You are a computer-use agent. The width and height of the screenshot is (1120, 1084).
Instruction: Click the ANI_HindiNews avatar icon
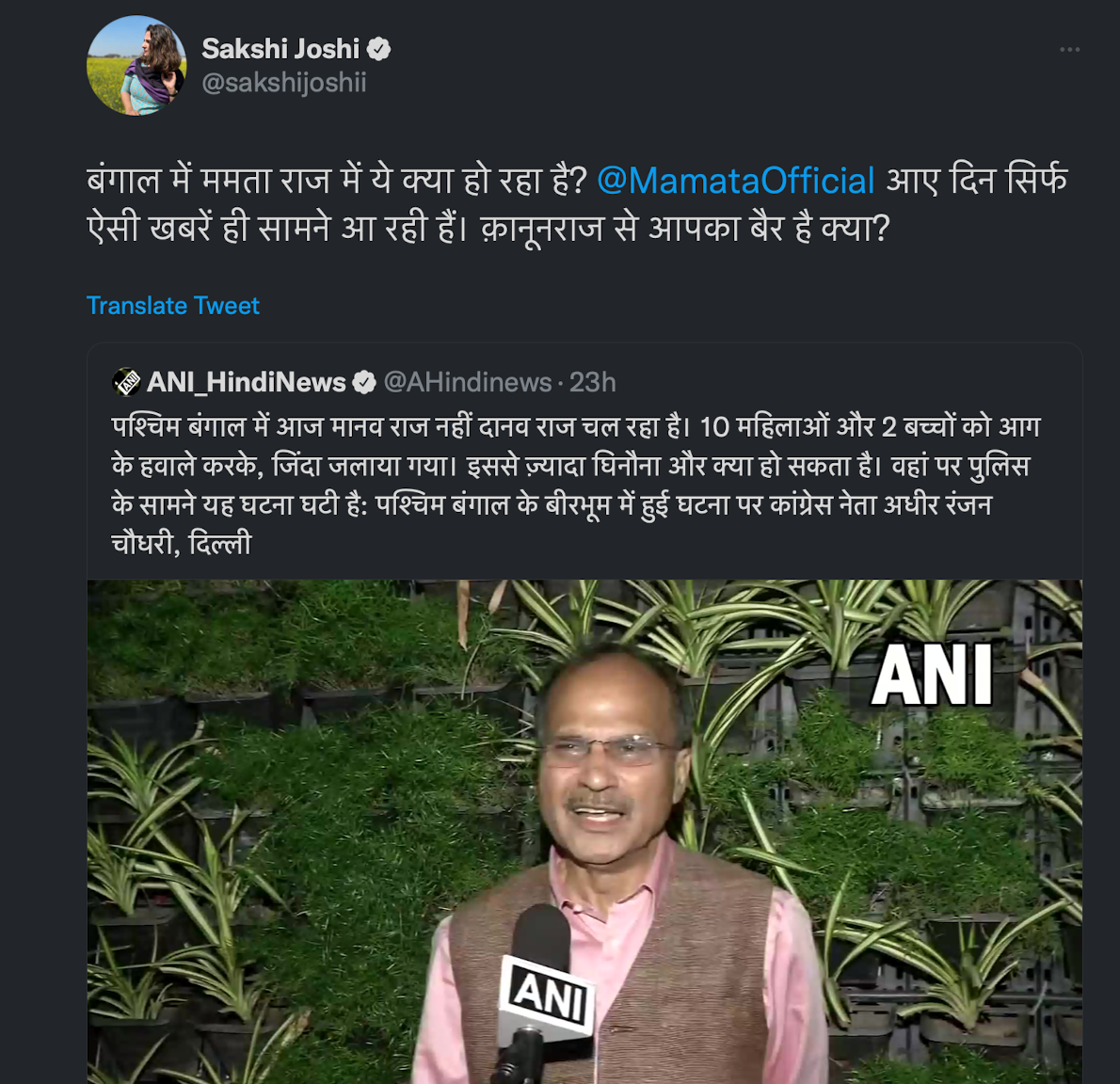[x=126, y=382]
